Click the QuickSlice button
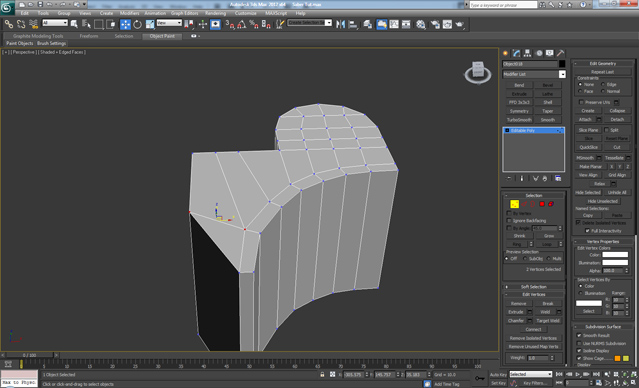The width and height of the screenshot is (639, 388). [x=588, y=147]
